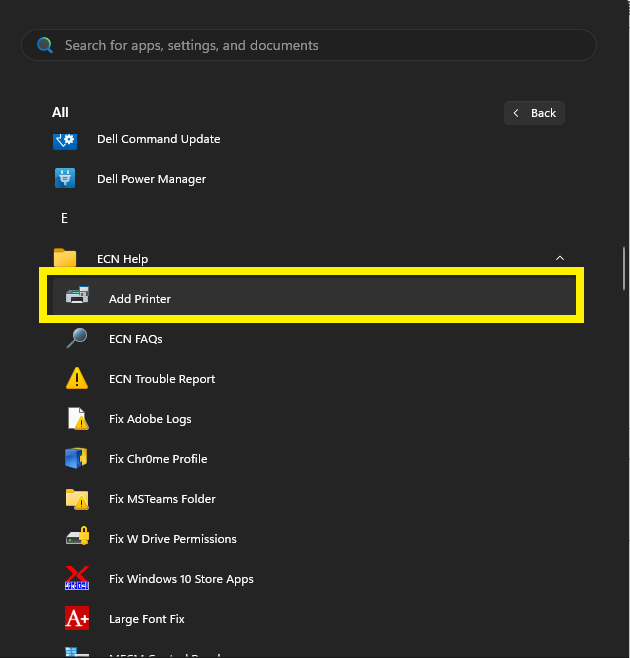This screenshot has height=658, width=630.
Task: Click the ECN Trouble Report warning icon
Action: [77, 378]
